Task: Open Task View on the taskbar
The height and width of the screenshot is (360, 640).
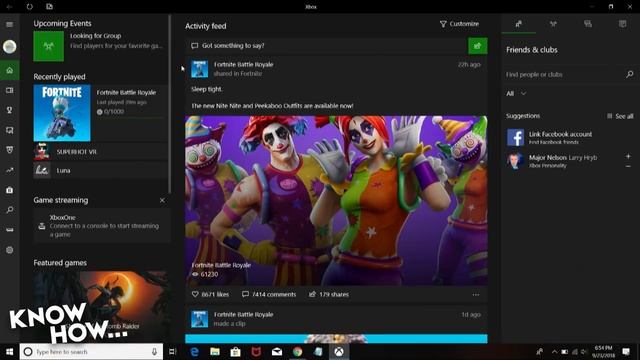Action: 173,352
